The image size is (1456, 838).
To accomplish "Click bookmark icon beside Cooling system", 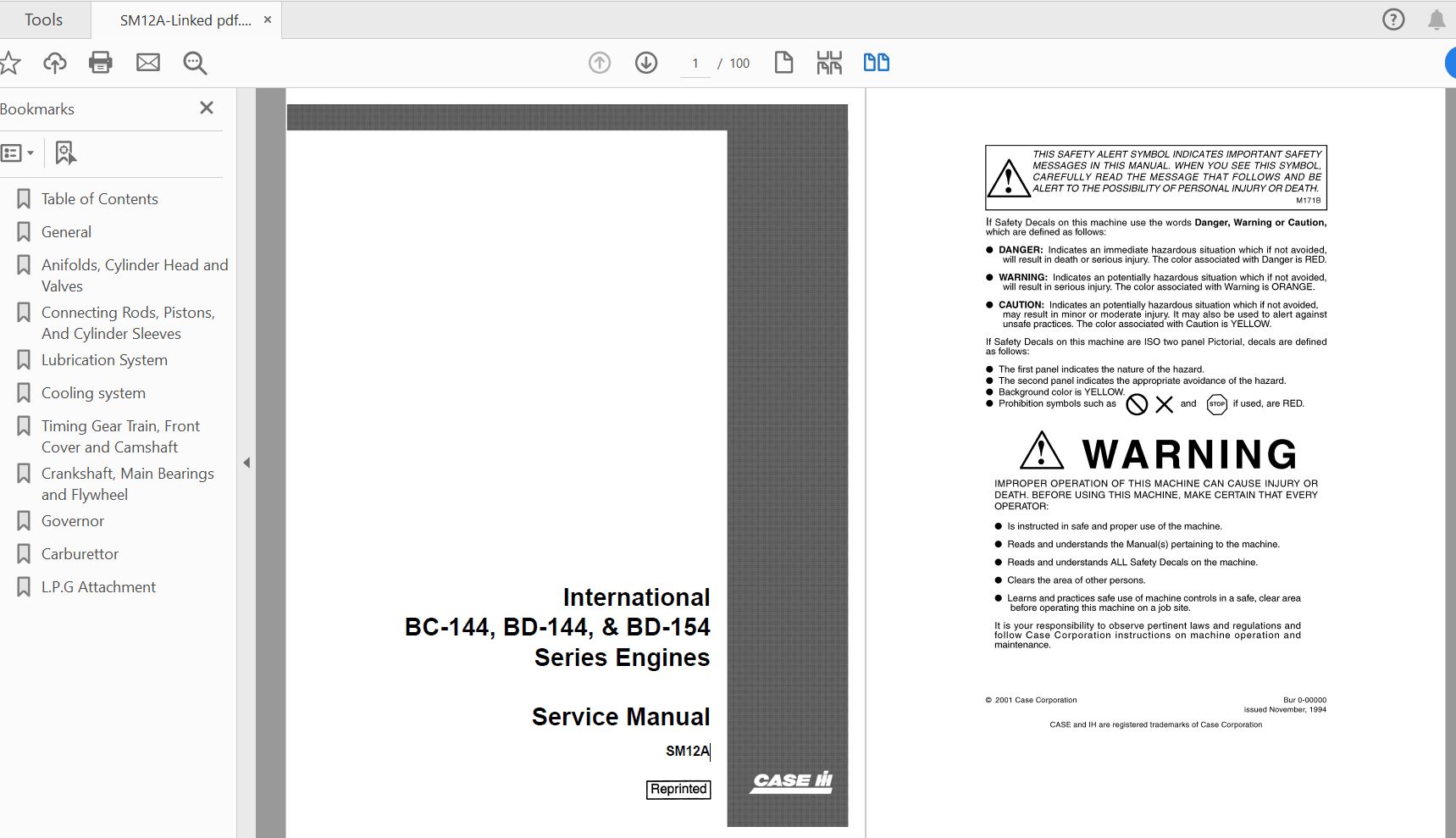I will coord(24,393).
